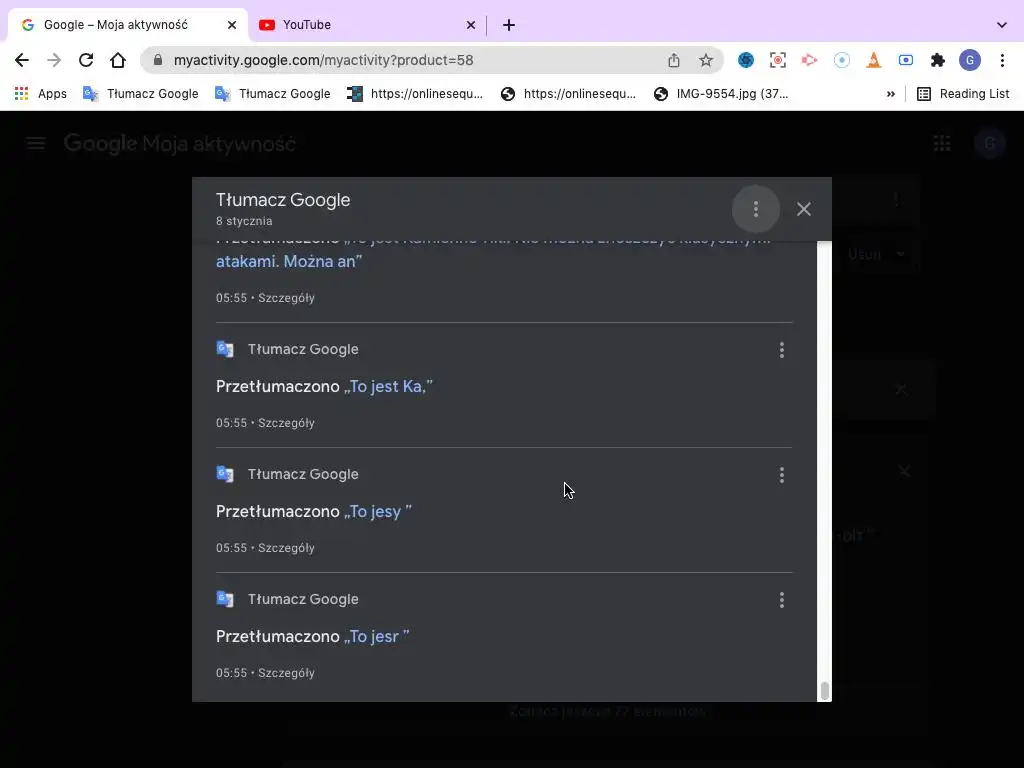Open the Reading List

963,93
